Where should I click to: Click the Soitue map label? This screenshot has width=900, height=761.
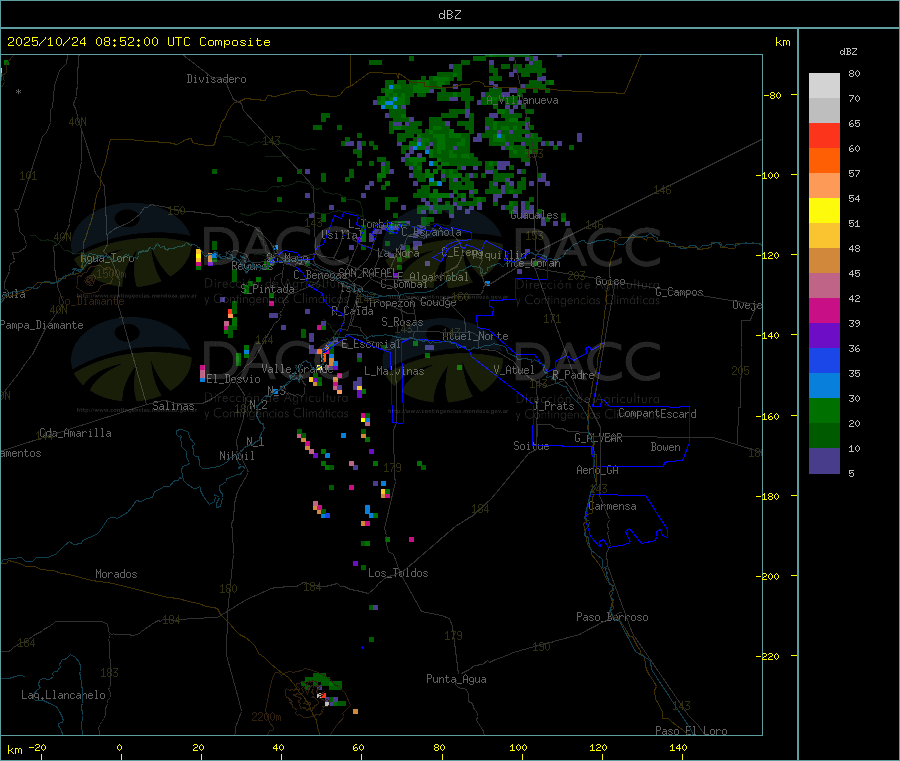pos(531,446)
